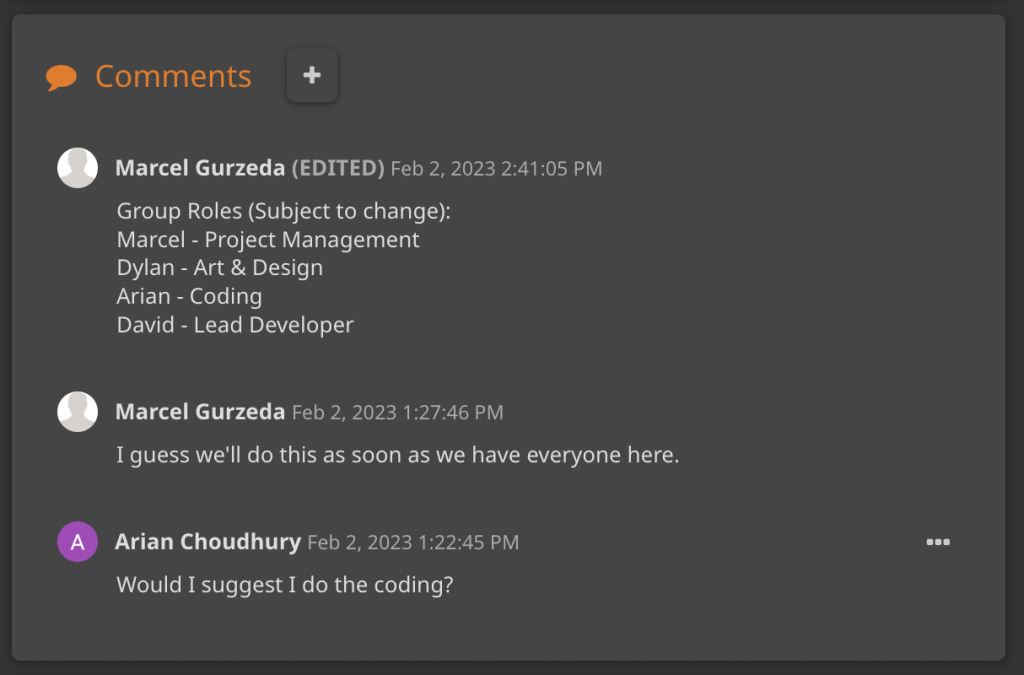
Task: Click the 2:41:05 PM timestamp
Action: 496,168
